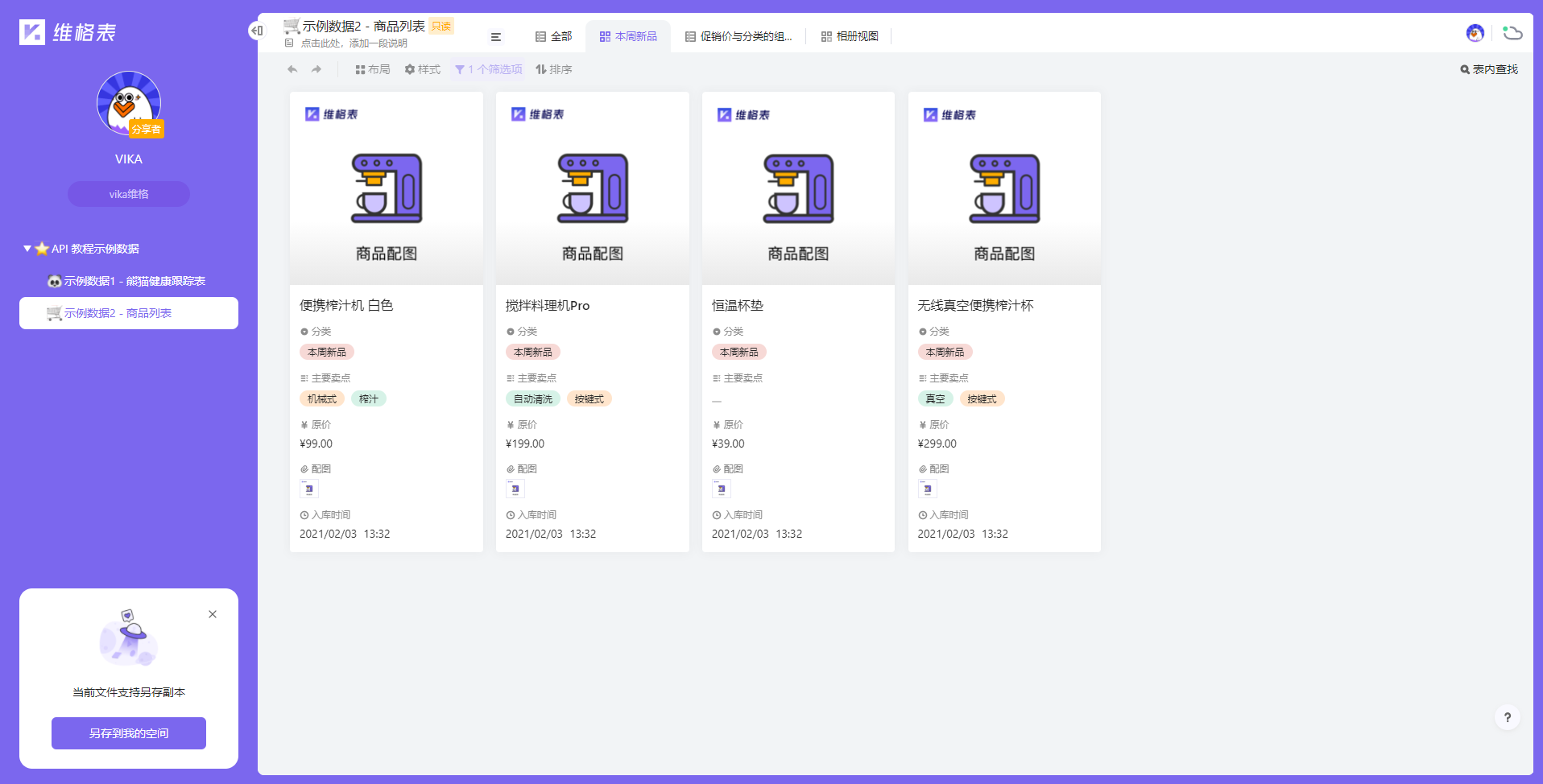This screenshot has height=784, width=1543.
Task: Open the 无线真空便携榨汁杯 record title
Action: [975, 305]
